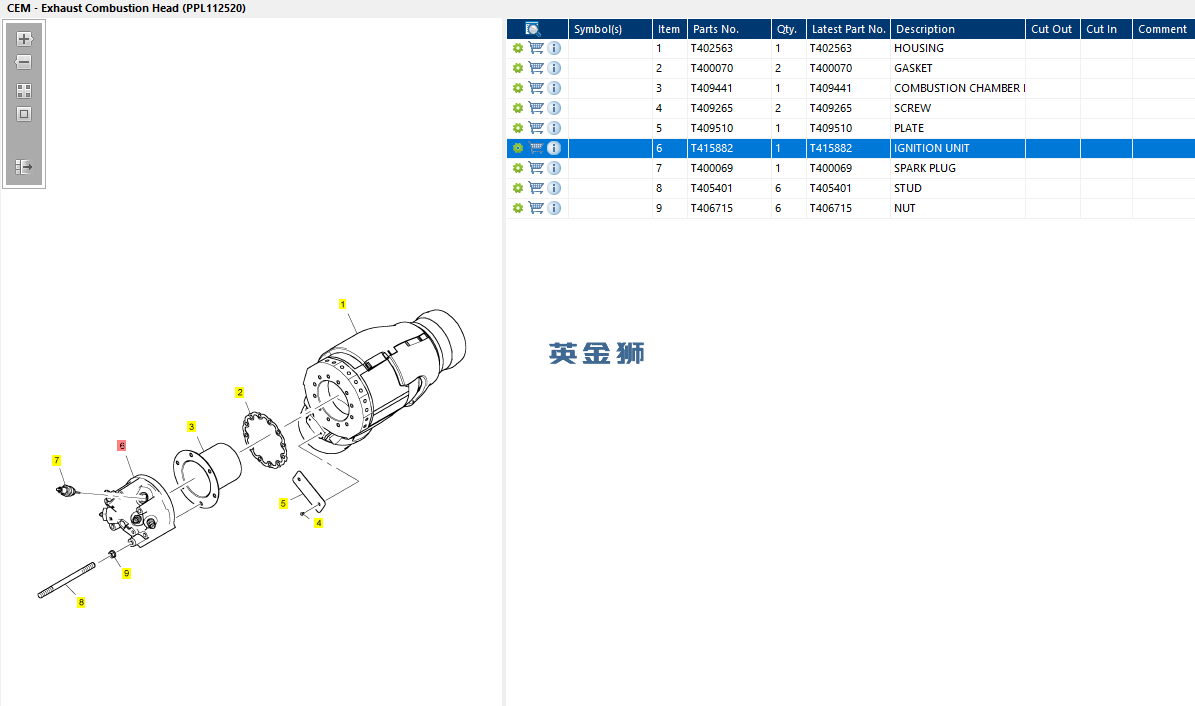Zoom out of the parts diagram
This screenshot has width=1195, height=706.
point(24,62)
